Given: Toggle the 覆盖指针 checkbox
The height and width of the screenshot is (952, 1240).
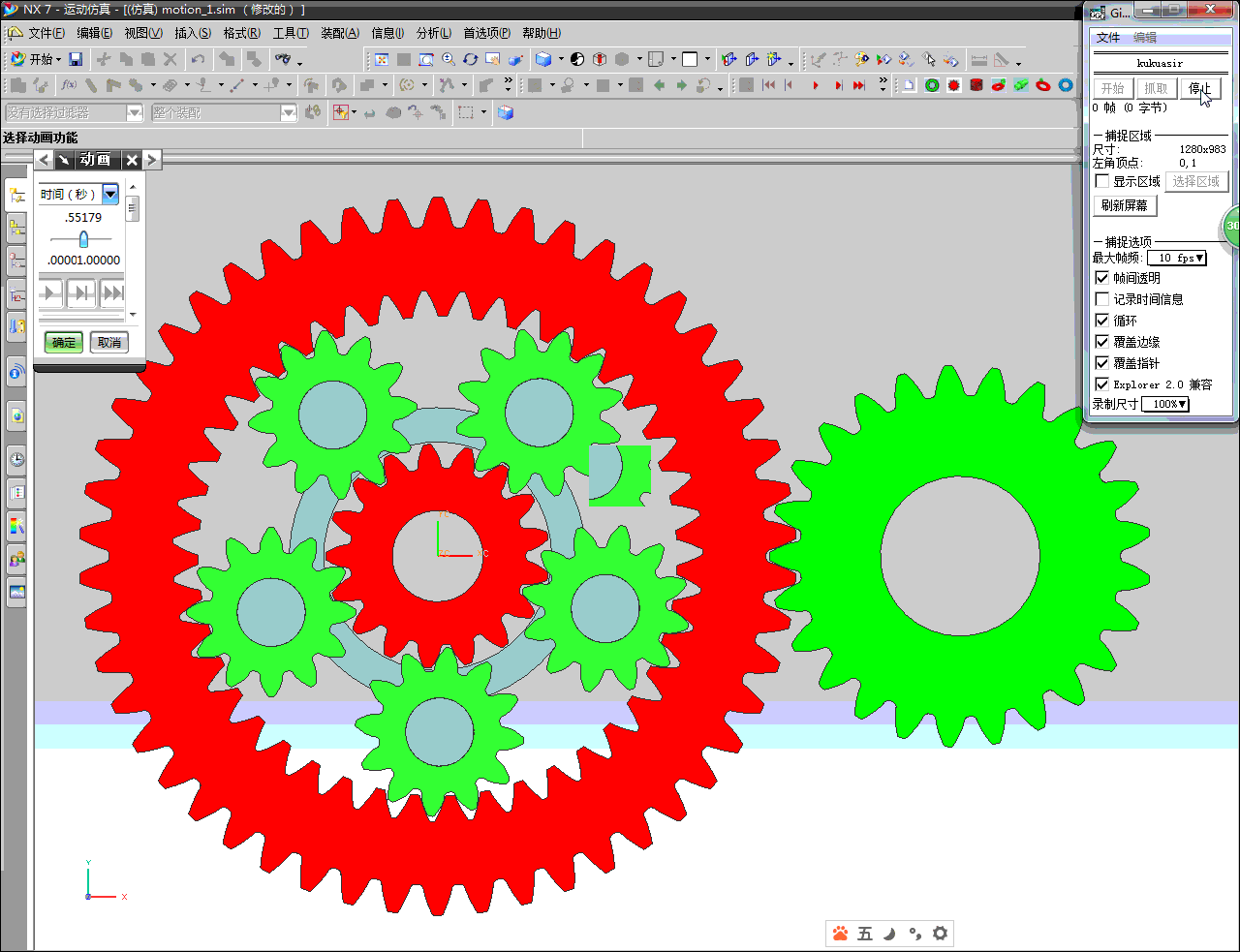Looking at the screenshot, I should [x=1102, y=363].
